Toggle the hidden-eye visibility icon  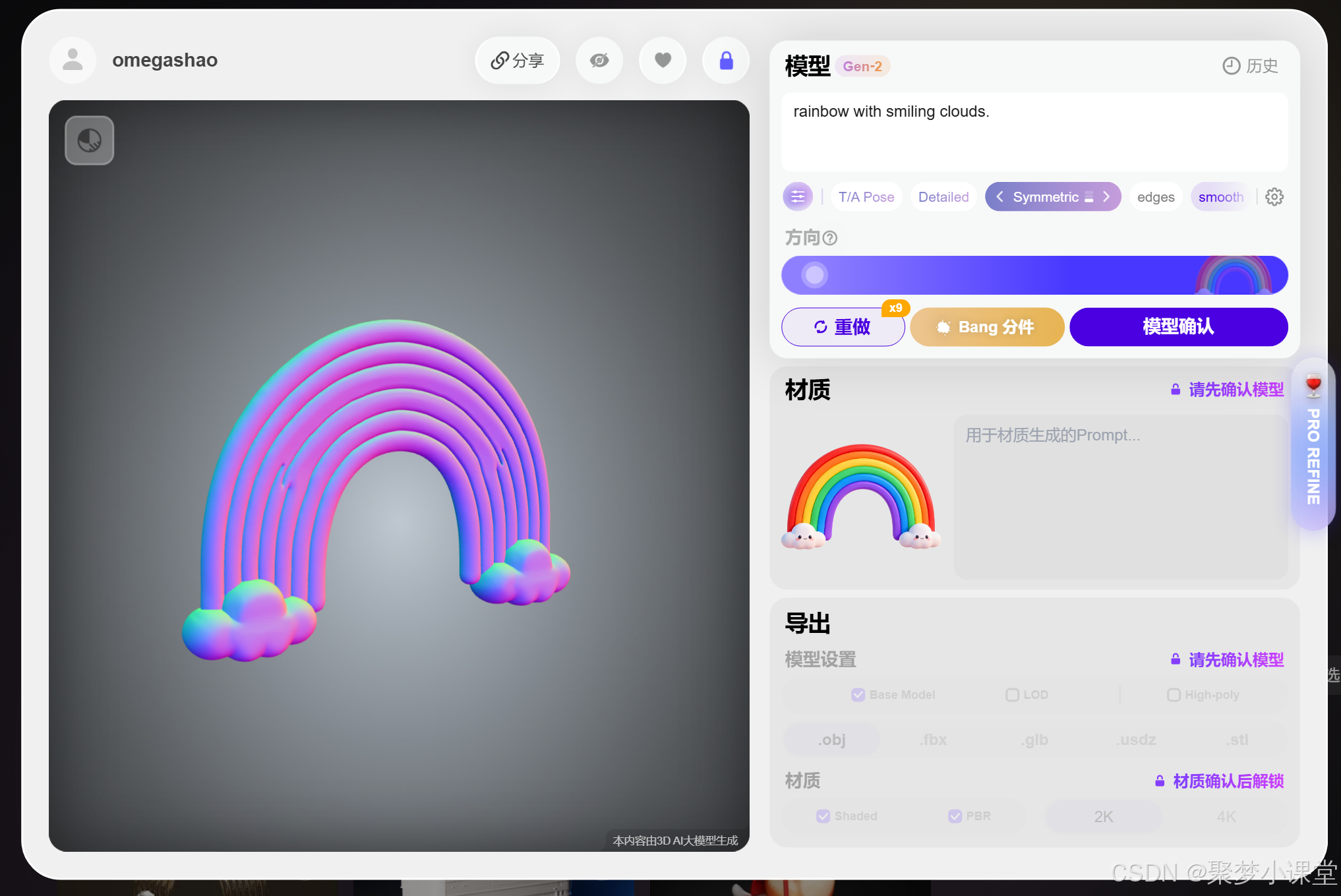[x=599, y=61]
